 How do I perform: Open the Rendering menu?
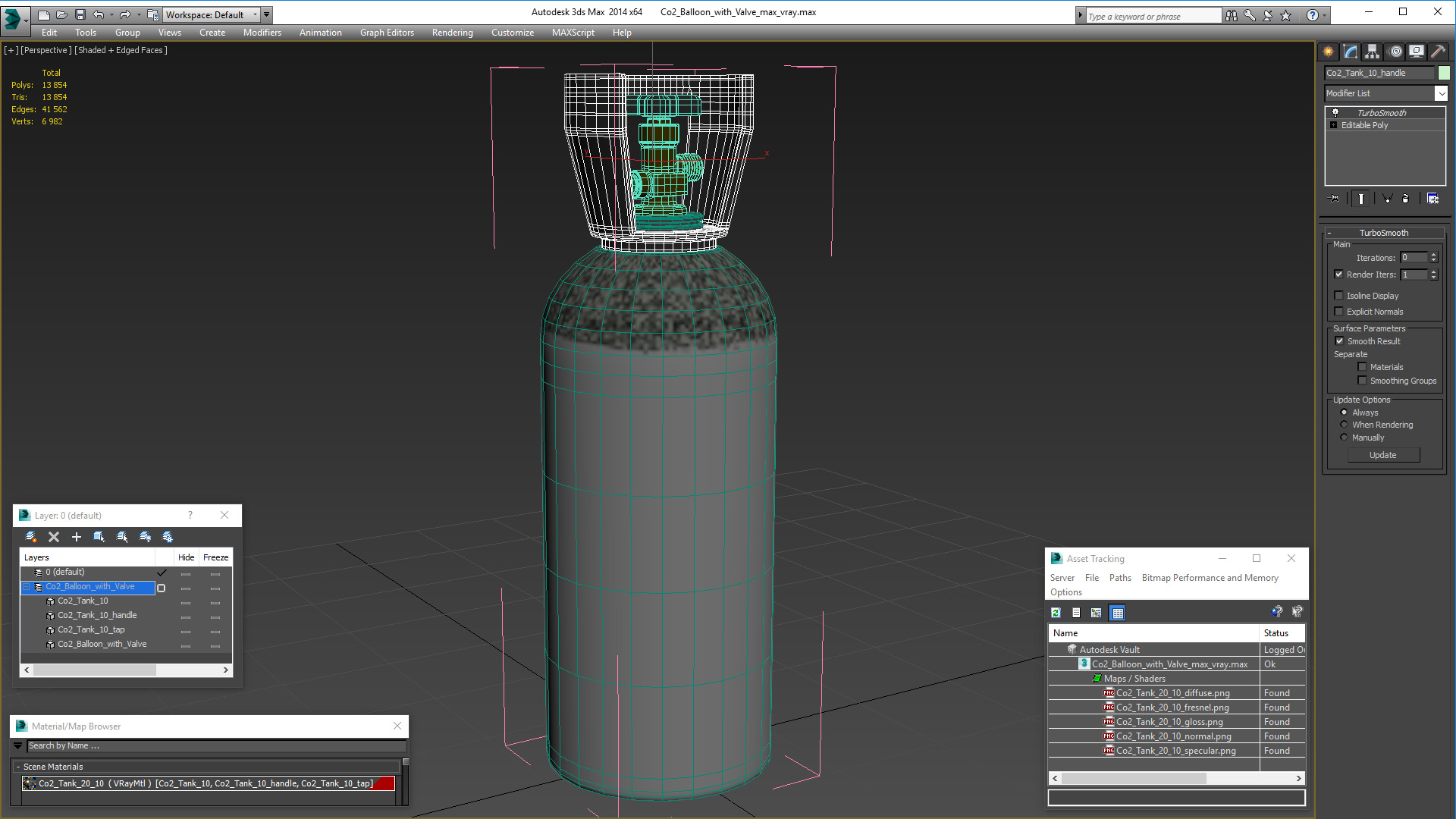(x=452, y=33)
